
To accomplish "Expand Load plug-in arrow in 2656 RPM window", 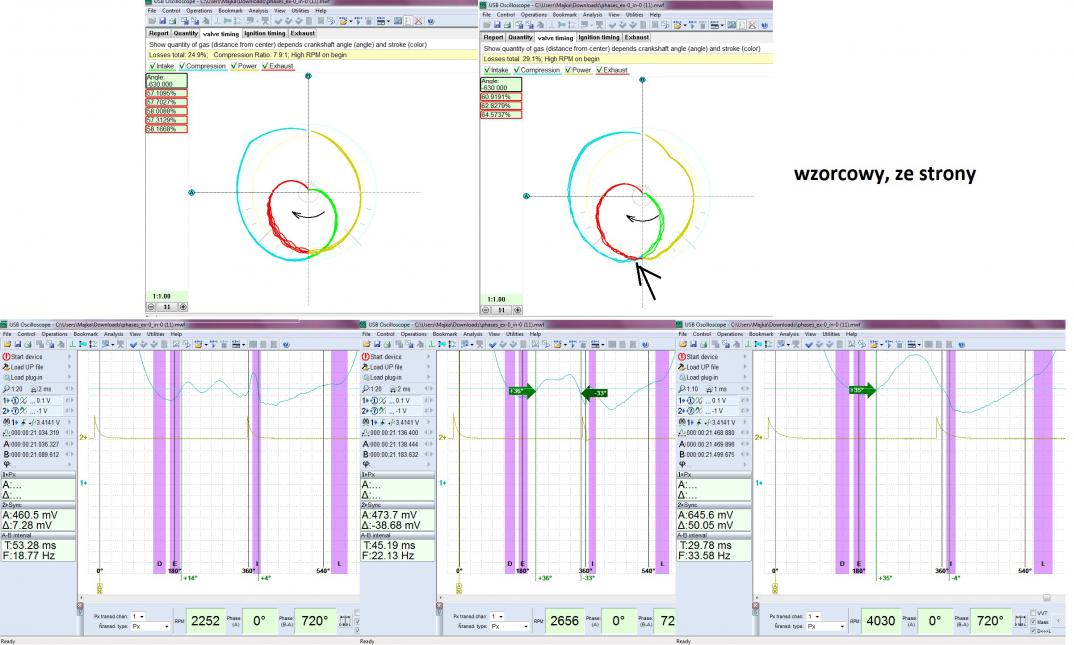I will tap(429, 377).
